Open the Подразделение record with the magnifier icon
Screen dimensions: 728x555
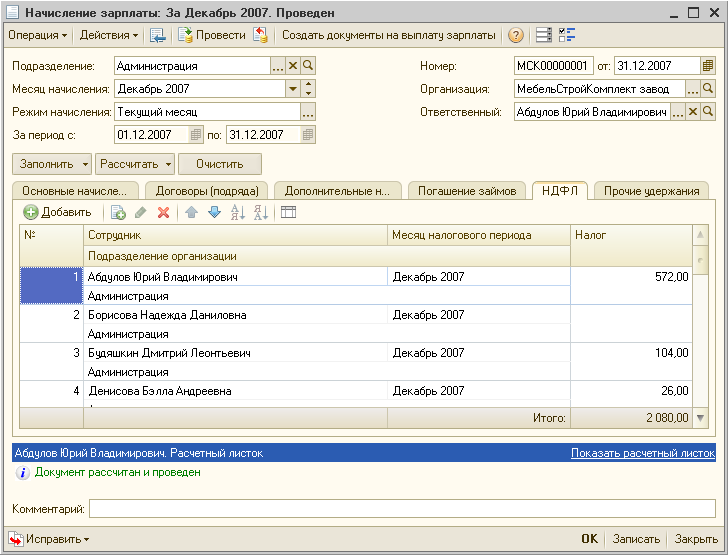(x=308, y=65)
